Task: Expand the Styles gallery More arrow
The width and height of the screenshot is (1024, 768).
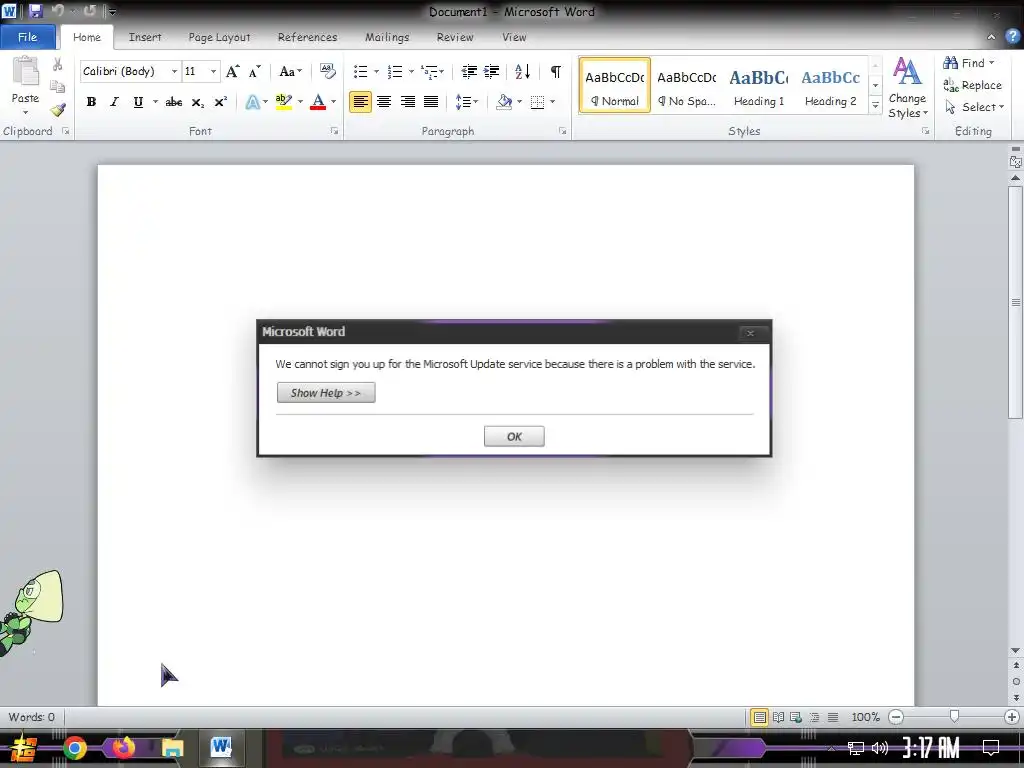Action: 876,106
